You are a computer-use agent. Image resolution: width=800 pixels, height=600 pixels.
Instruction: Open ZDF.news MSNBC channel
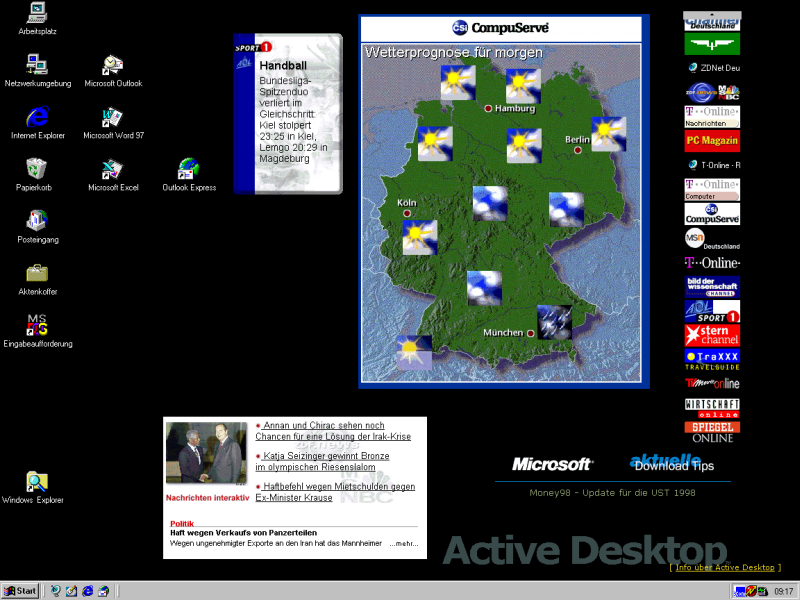[x=712, y=92]
